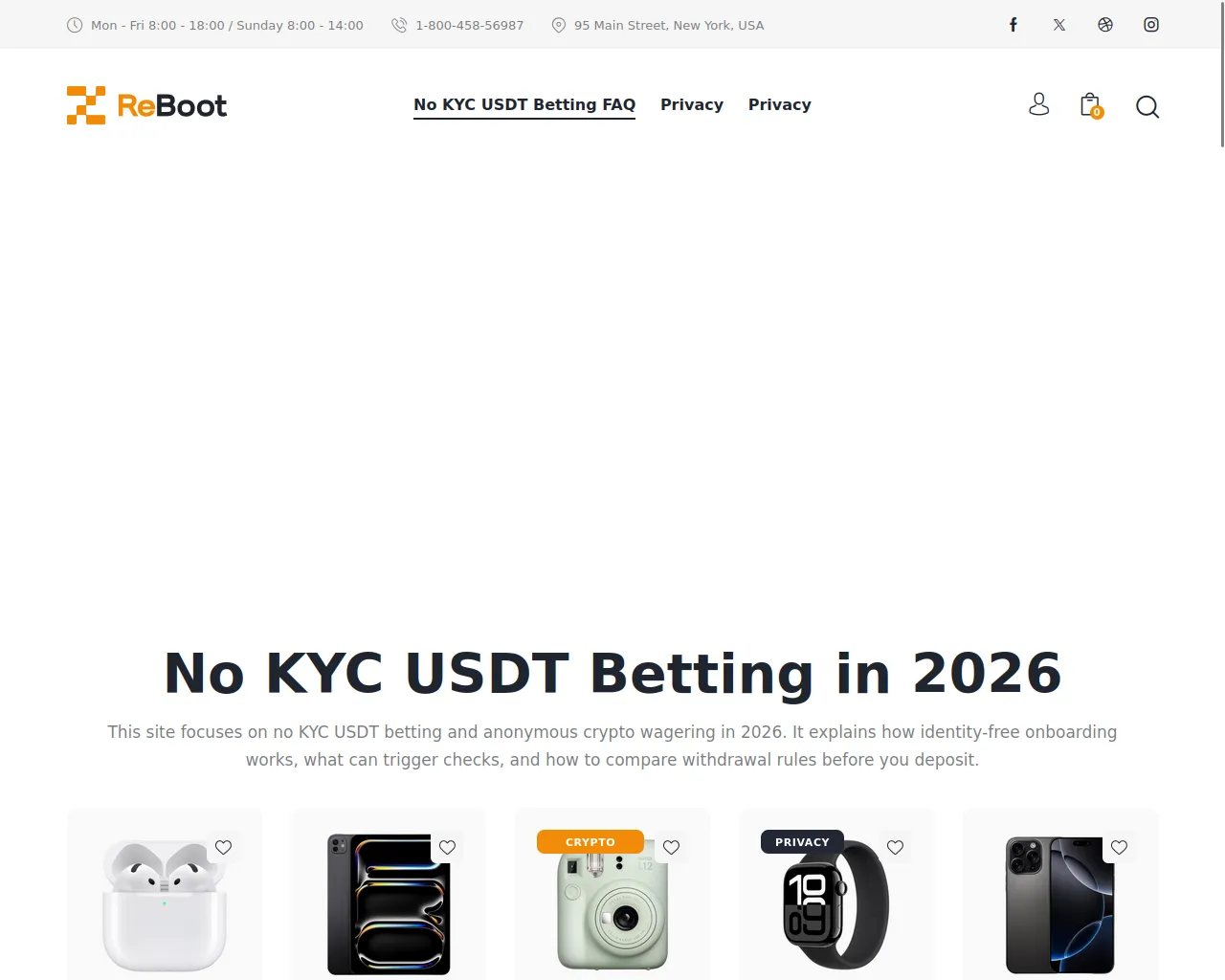Click the ReBoot logo
The image size is (1225, 980).
coord(146,105)
